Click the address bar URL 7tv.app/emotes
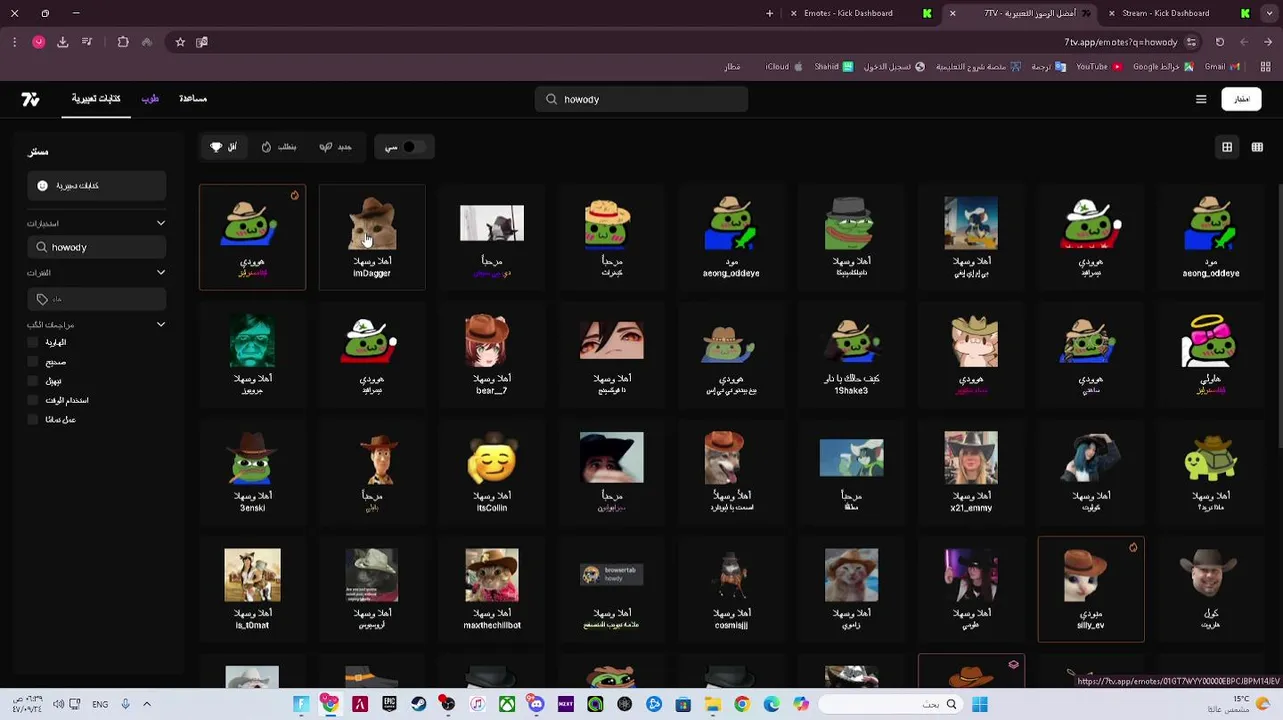Viewport: 1283px width, 720px height. tap(1120, 42)
